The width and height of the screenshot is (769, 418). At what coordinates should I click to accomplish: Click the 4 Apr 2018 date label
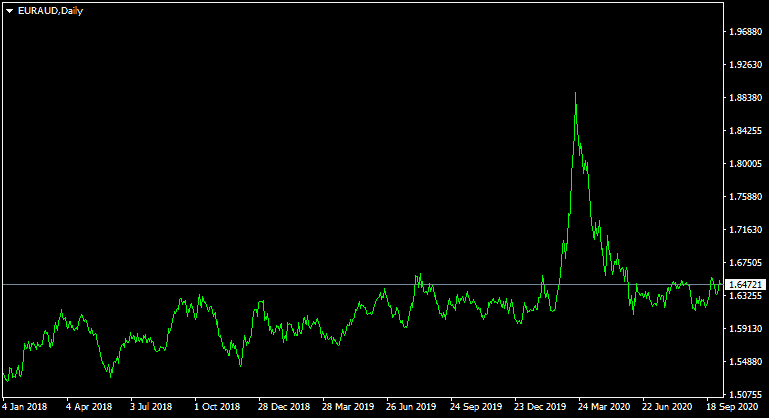pos(89,407)
